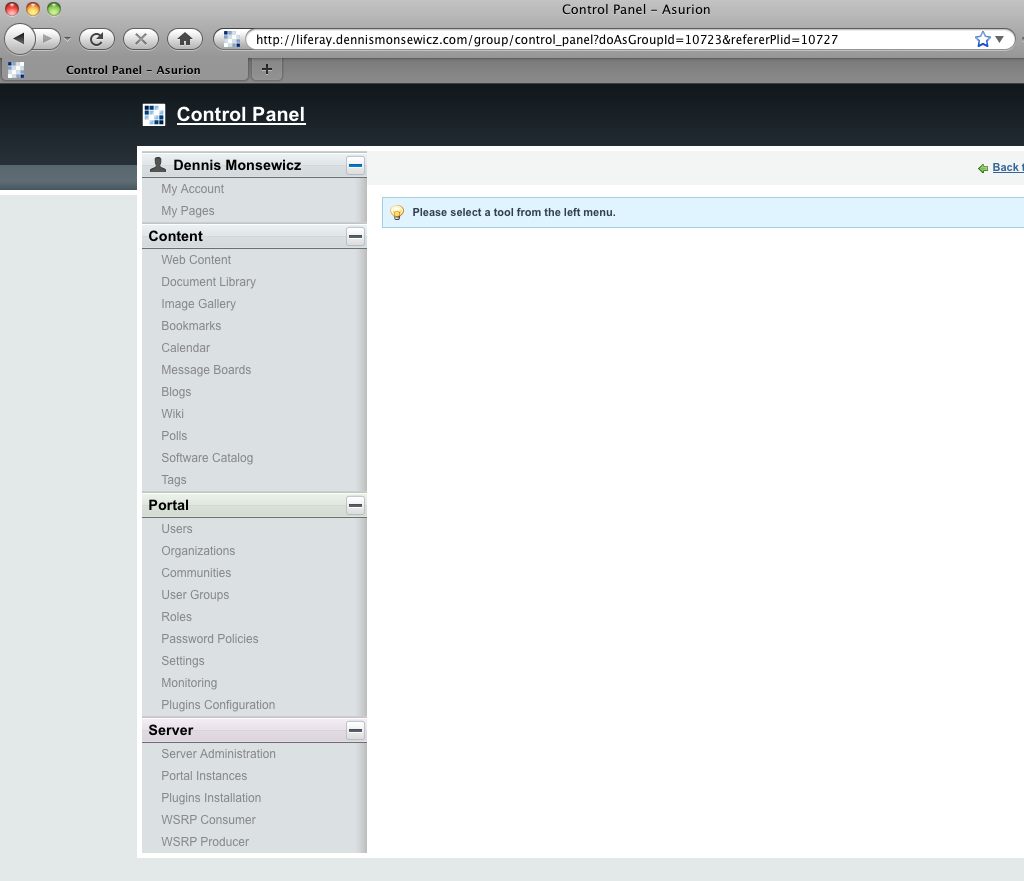Collapse the Portal section

pos(355,505)
